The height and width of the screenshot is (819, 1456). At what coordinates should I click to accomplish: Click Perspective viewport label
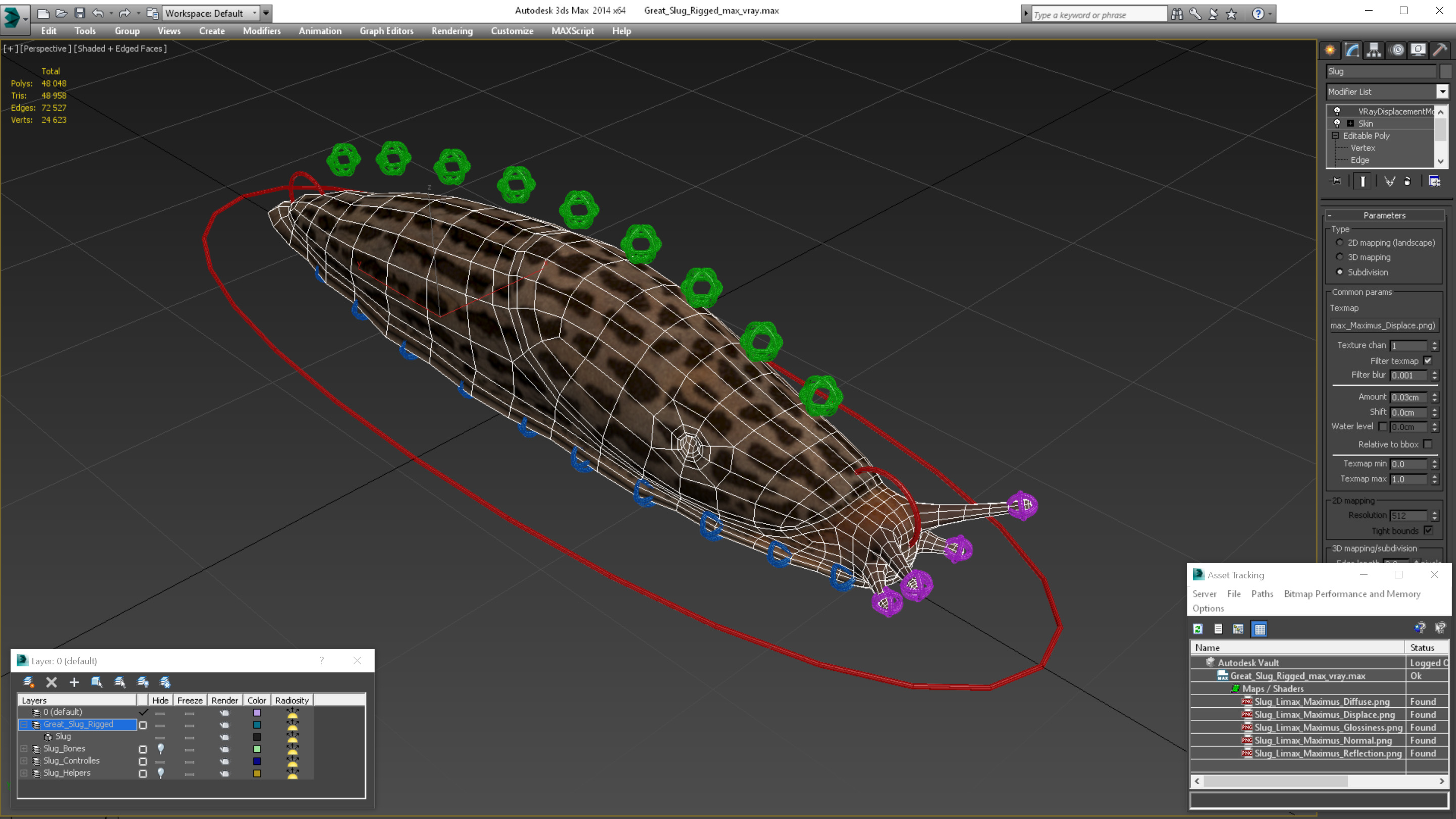(x=46, y=49)
